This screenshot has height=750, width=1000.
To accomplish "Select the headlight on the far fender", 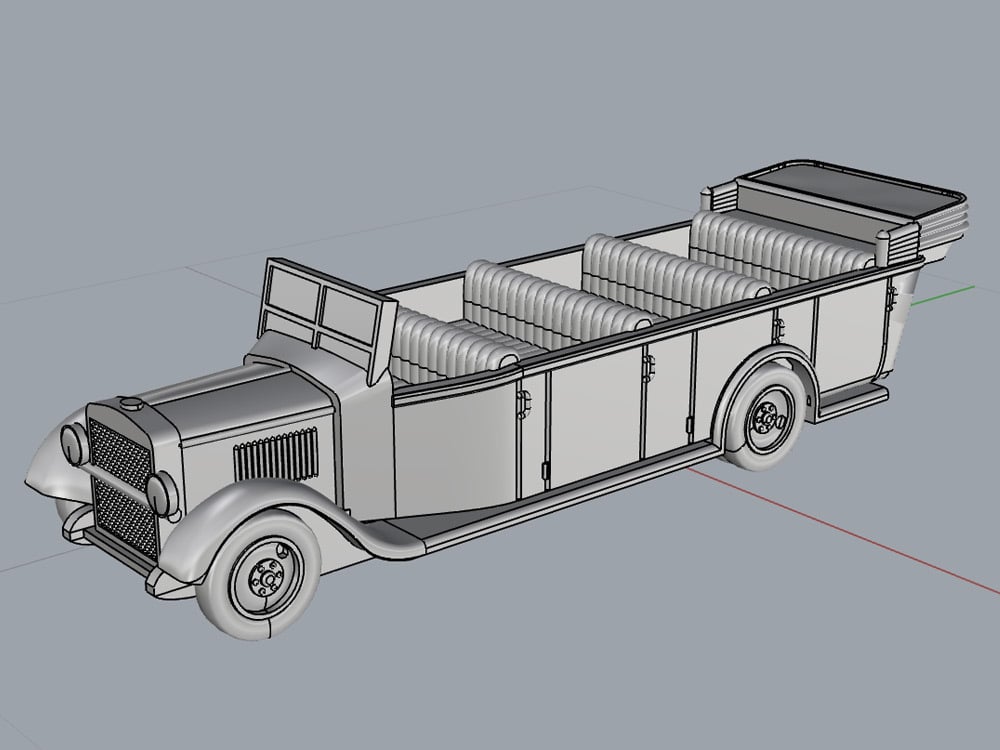I will point(75,443).
